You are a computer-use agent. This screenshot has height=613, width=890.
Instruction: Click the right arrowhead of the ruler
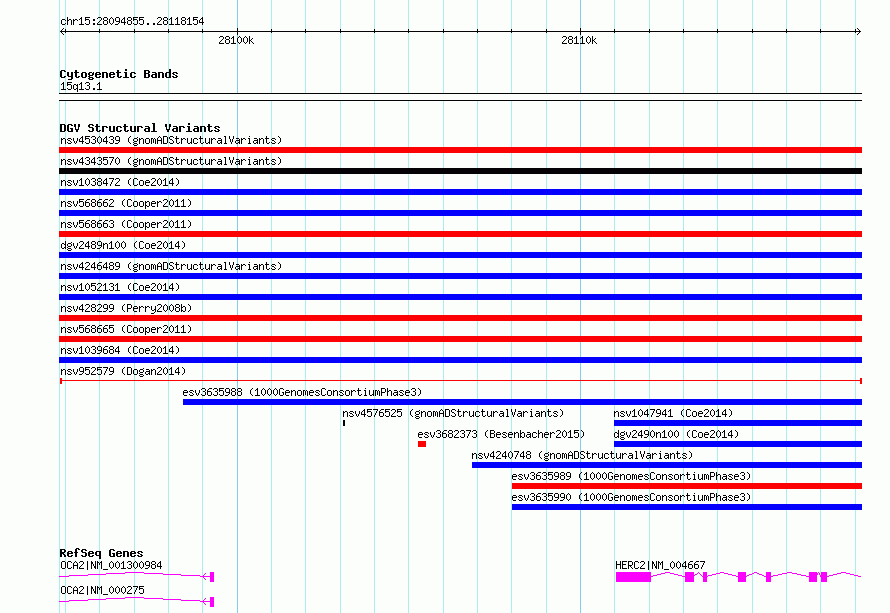[x=859, y=31]
